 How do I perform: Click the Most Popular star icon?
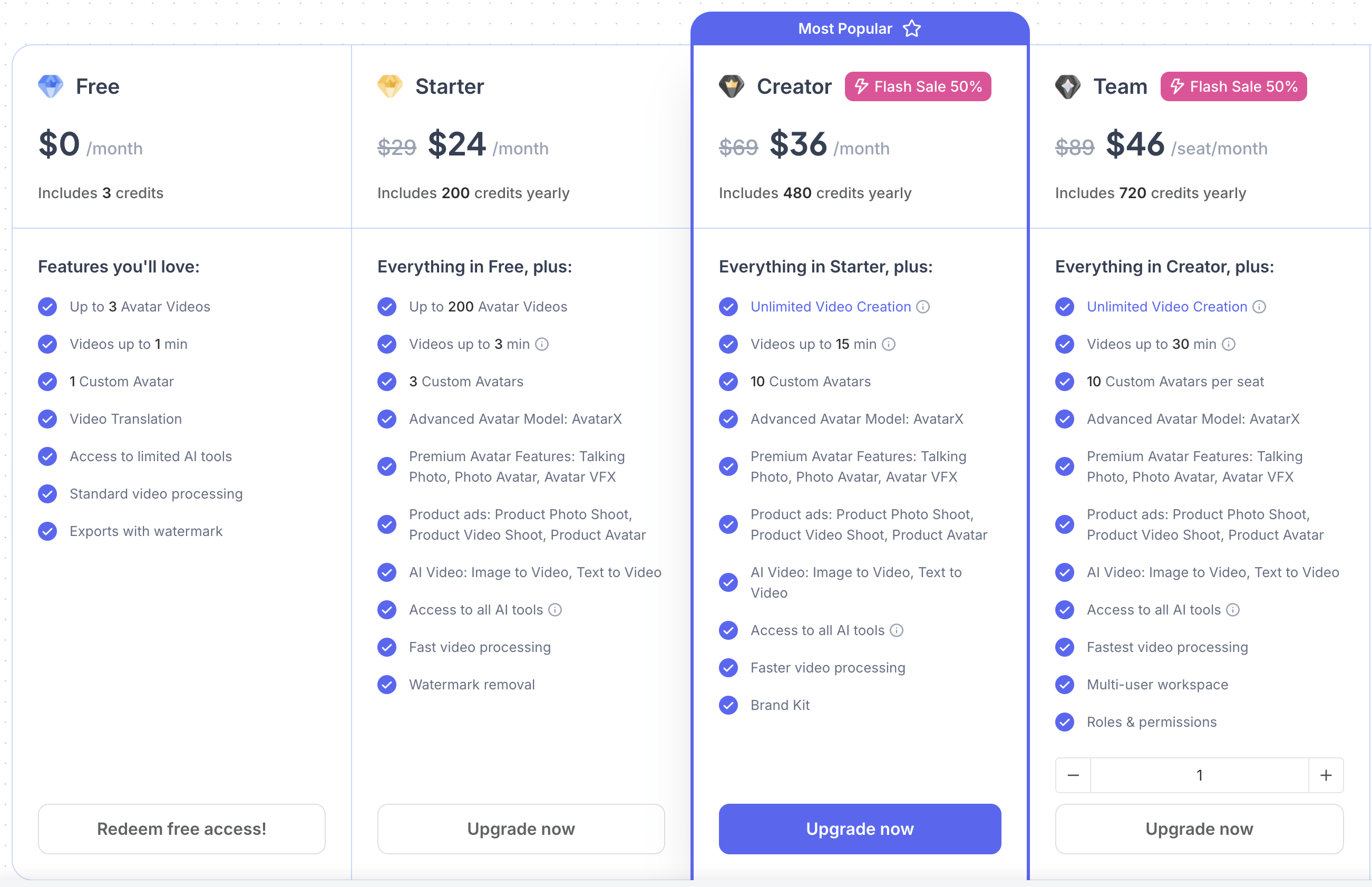point(912,29)
